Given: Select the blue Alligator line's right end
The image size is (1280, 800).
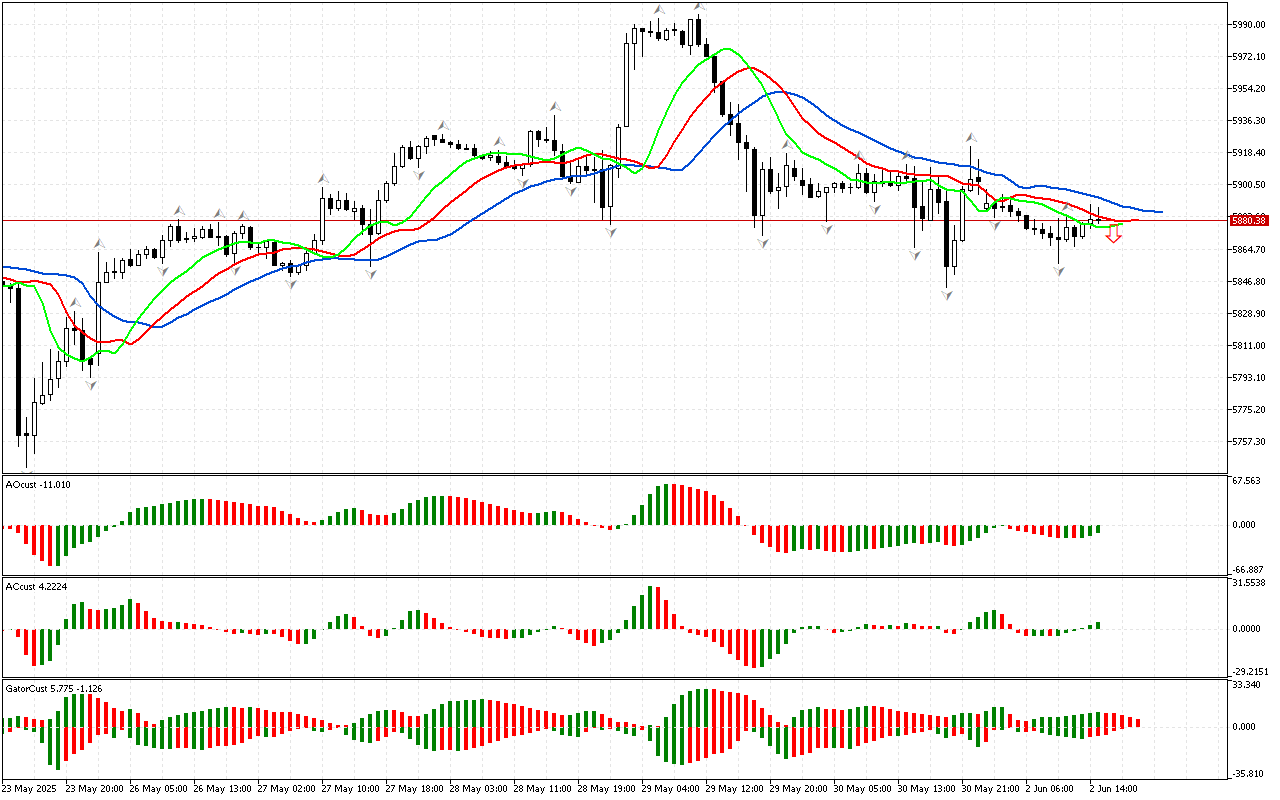Looking at the screenshot, I should coord(1159,211).
